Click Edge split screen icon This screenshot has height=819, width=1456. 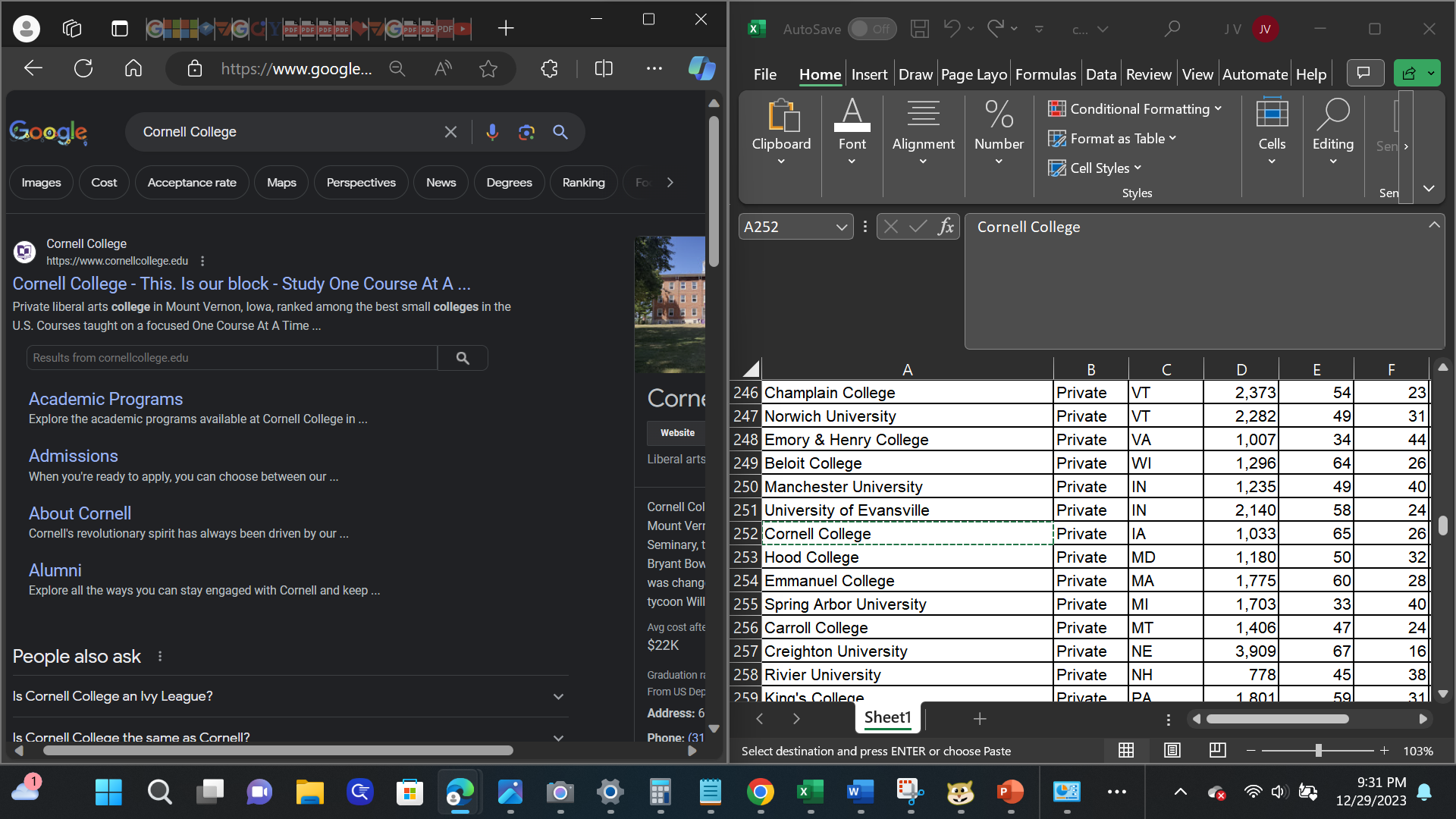point(604,69)
